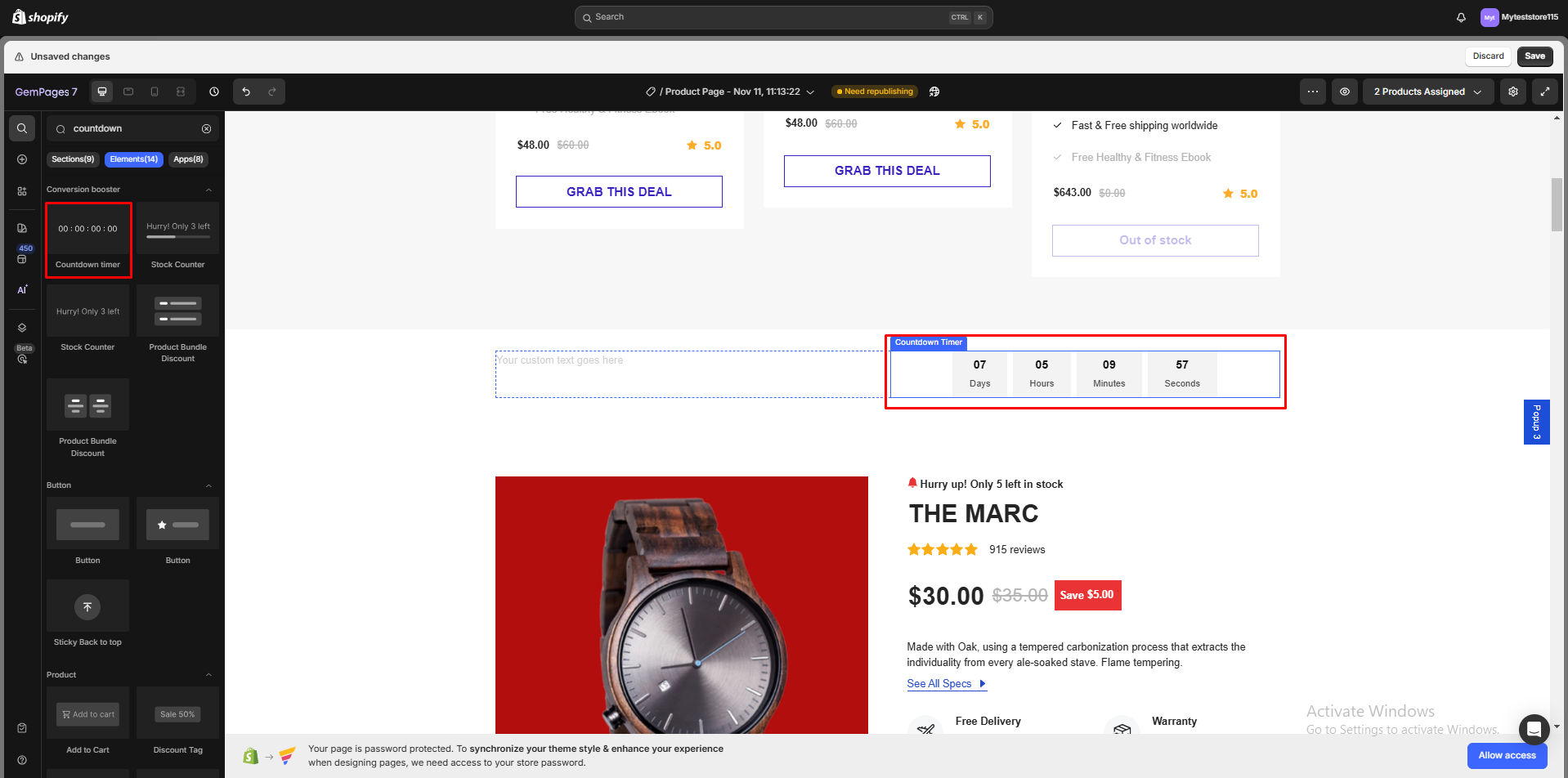Select the Sections(9) tab
Viewport: 1568px width, 778px height.
tap(72, 159)
